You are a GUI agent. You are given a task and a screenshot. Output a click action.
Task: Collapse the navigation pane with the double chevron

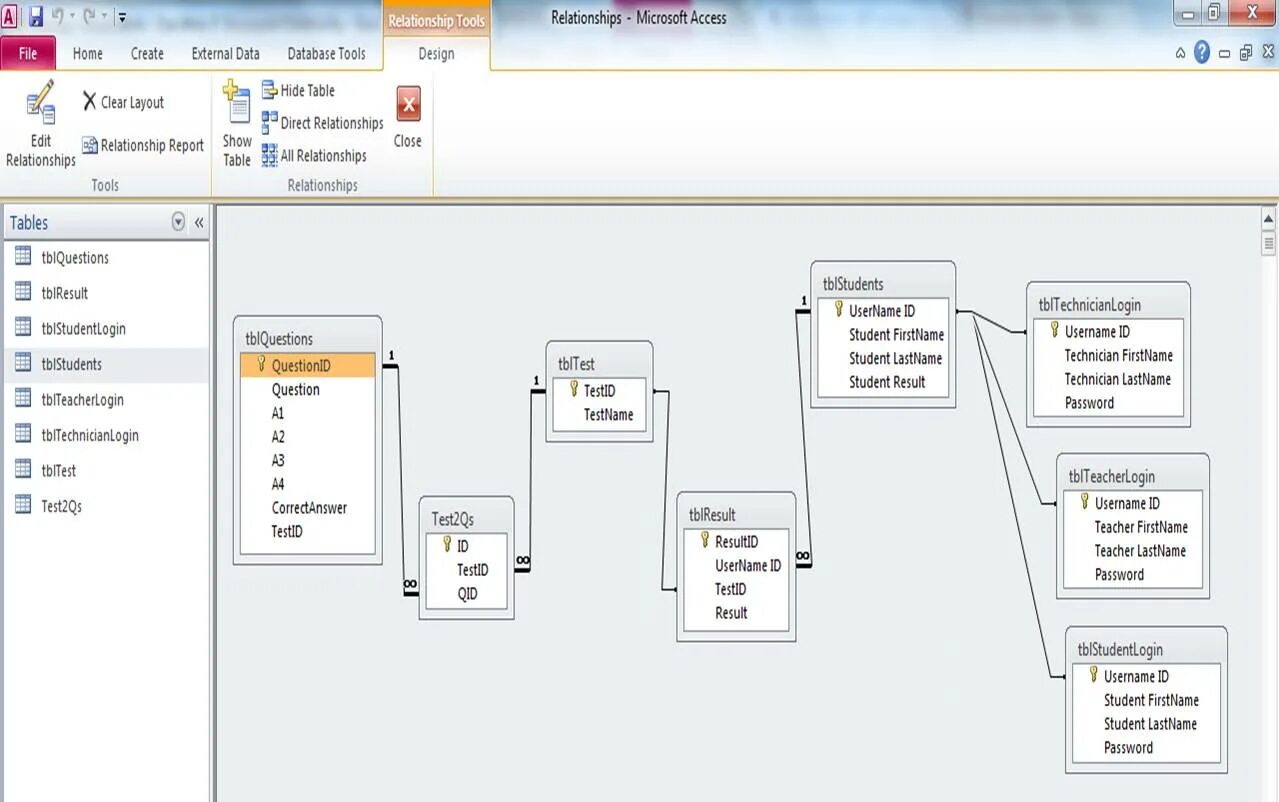click(199, 223)
